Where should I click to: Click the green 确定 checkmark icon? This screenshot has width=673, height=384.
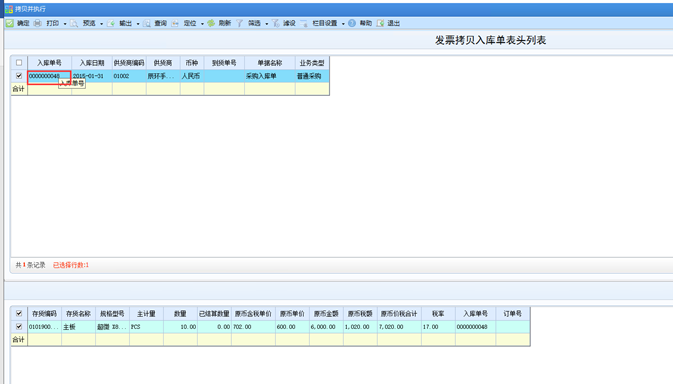pos(9,23)
